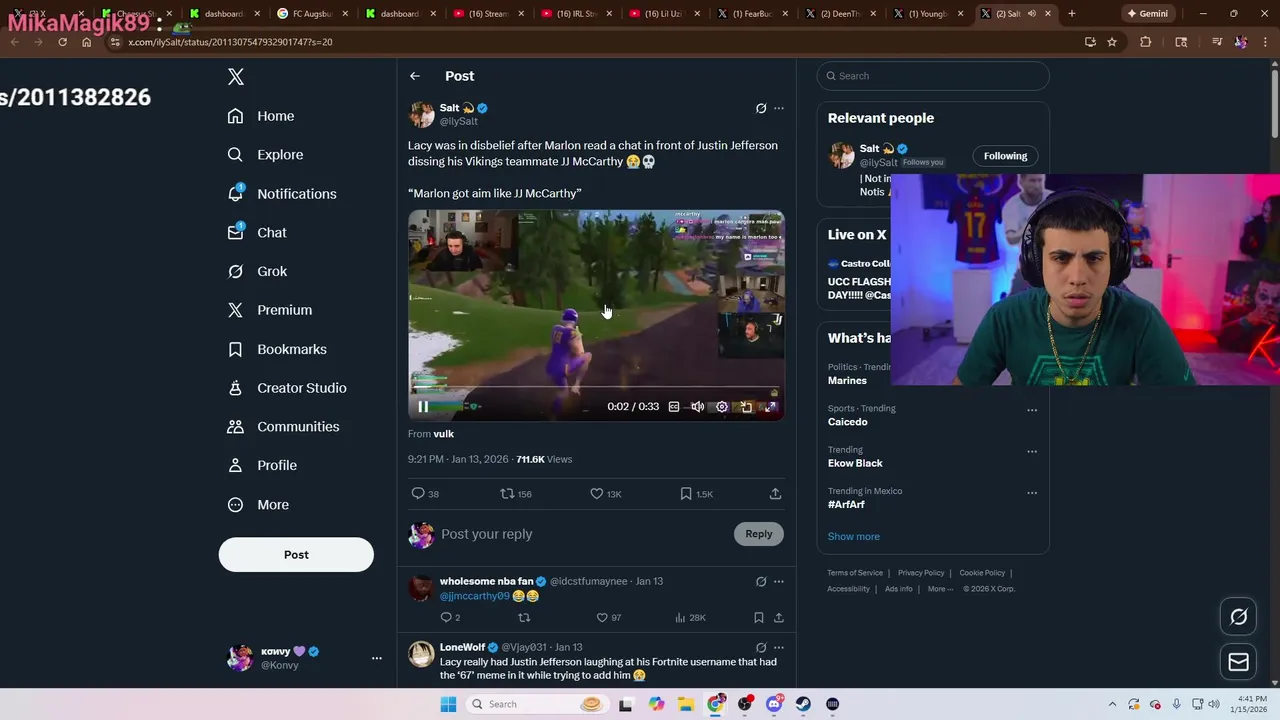
Task: Enter fullscreen on the video
Action: pos(770,407)
